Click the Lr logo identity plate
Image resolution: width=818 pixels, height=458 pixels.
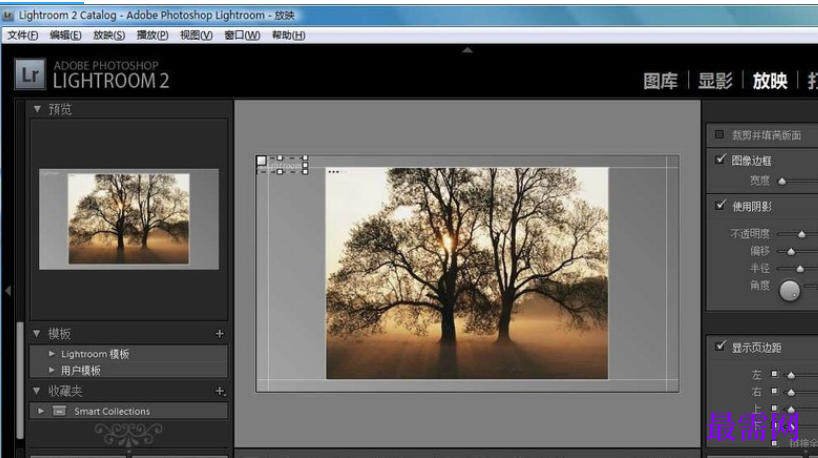(x=30, y=74)
